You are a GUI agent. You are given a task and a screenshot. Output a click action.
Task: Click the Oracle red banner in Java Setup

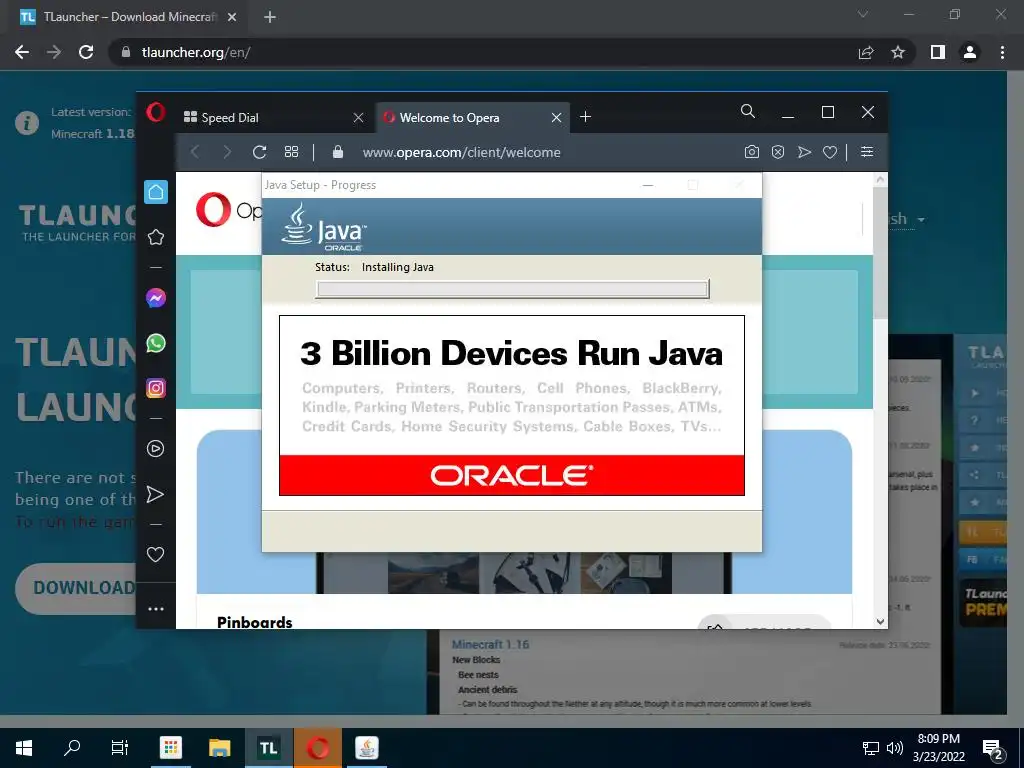(512, 475)
